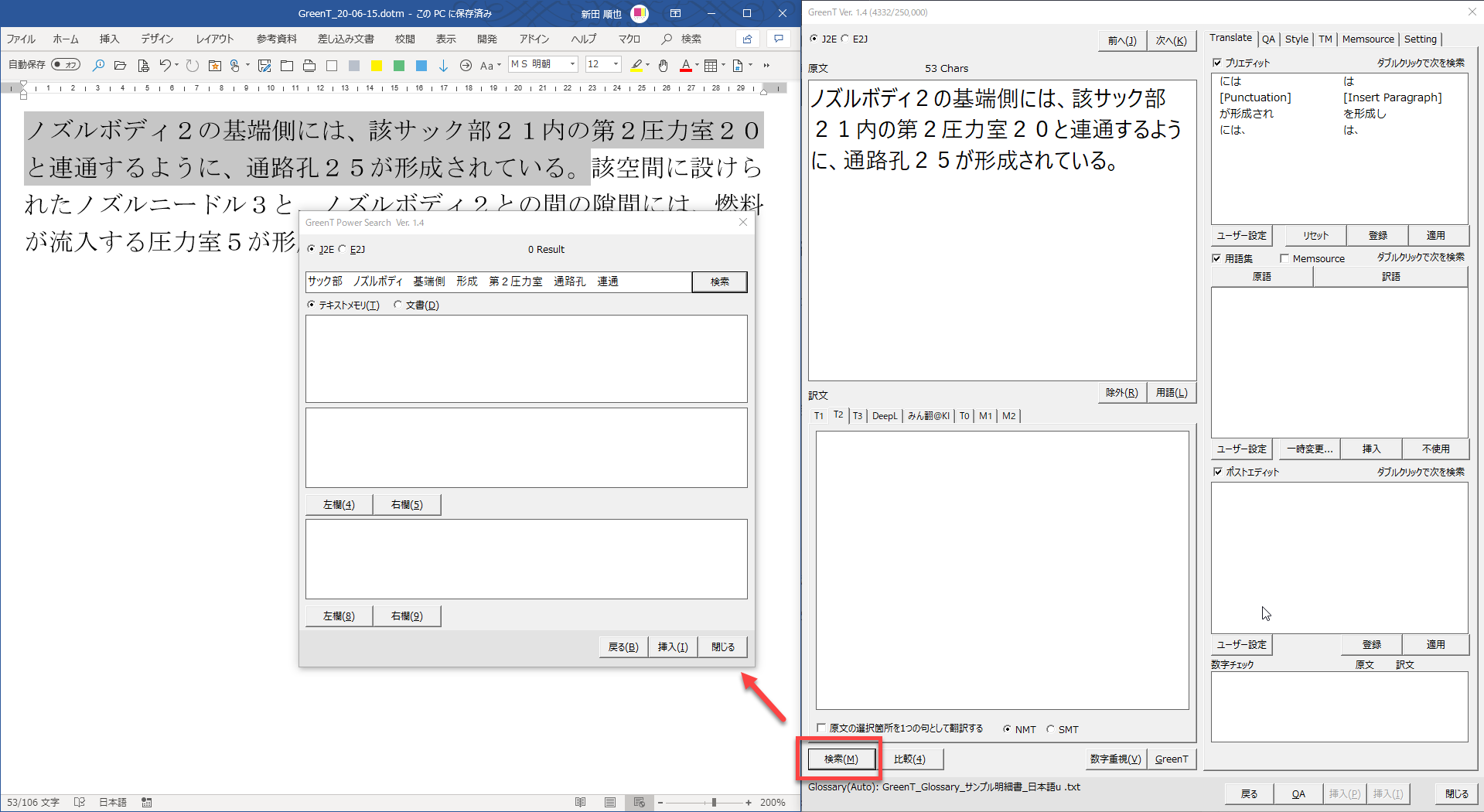The width and height of the screenshot is (1484, 812).
Task: Click the magnifier search icon in quick toolbar
Action: point(98,66)
